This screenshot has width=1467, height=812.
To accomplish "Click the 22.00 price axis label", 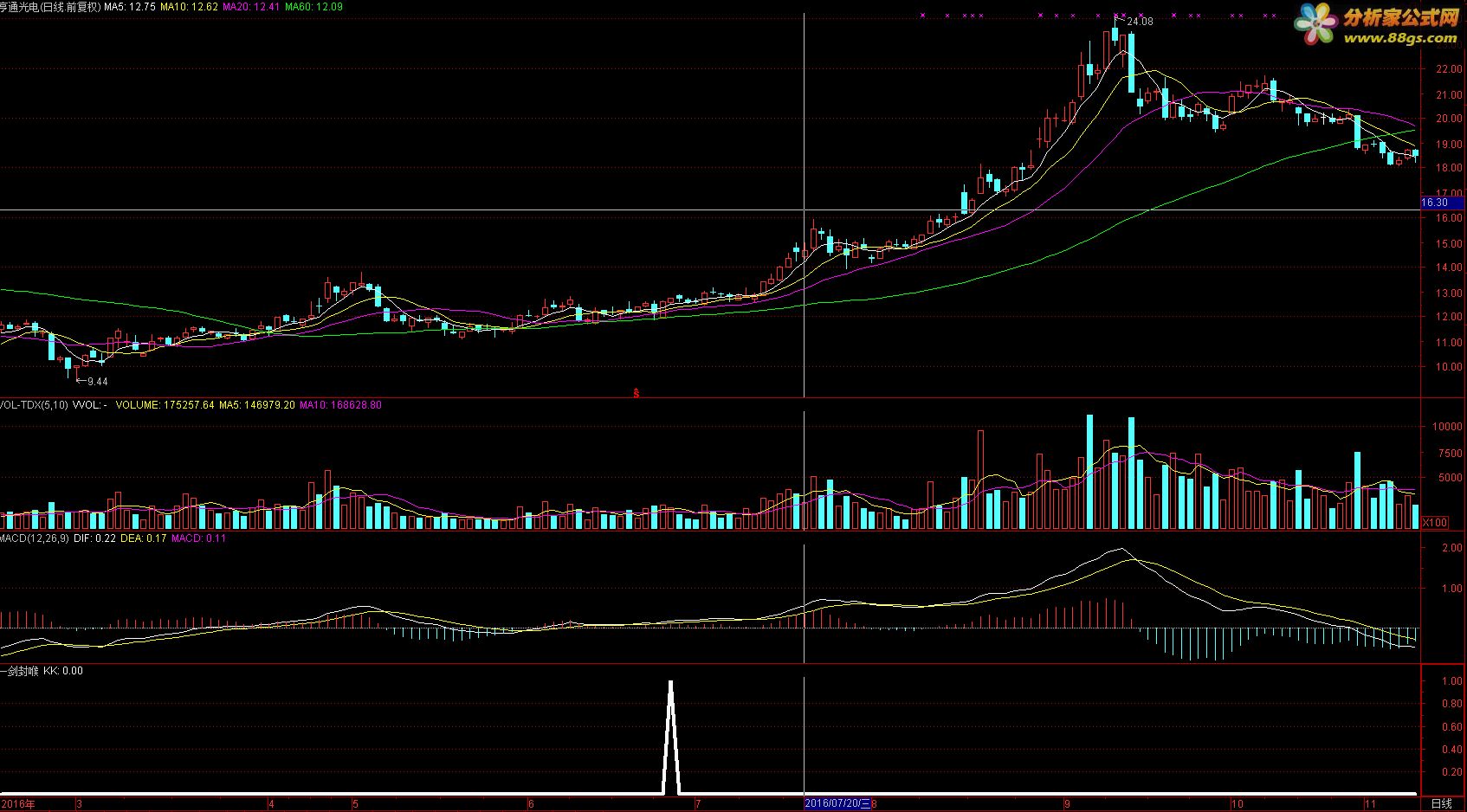I will click(x=1449, y=69).
